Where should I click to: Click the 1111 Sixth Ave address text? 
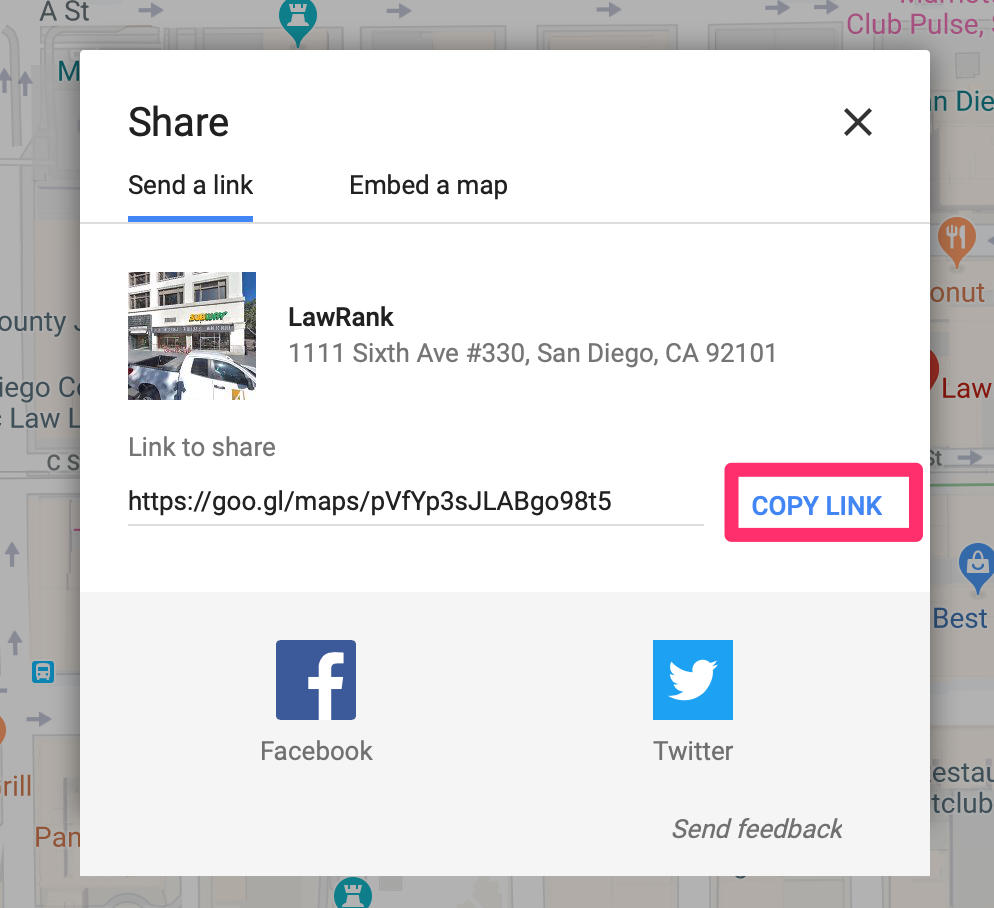pyautogui.click(x=532, y=353)
